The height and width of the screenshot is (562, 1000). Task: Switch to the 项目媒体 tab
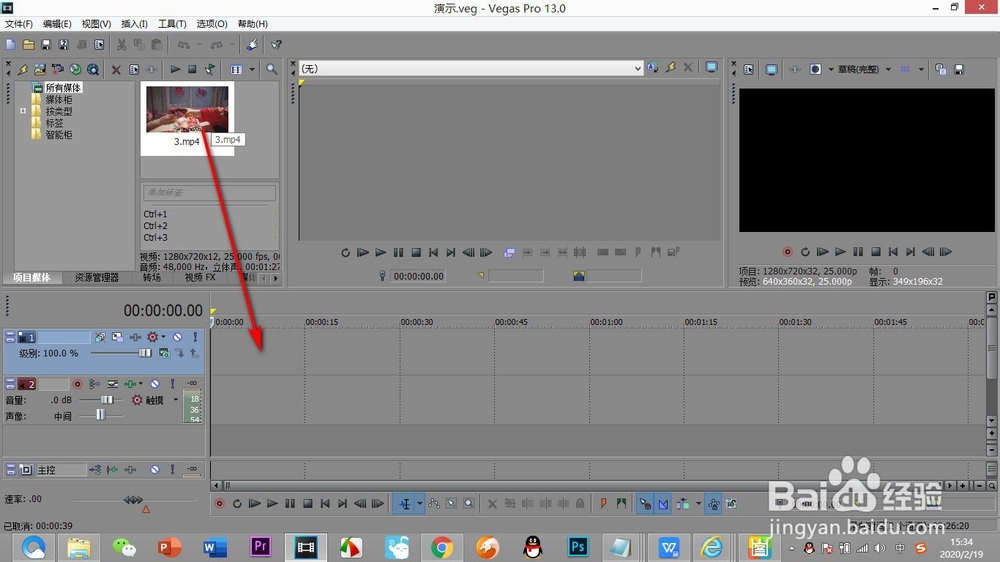(x=32, y=277)
